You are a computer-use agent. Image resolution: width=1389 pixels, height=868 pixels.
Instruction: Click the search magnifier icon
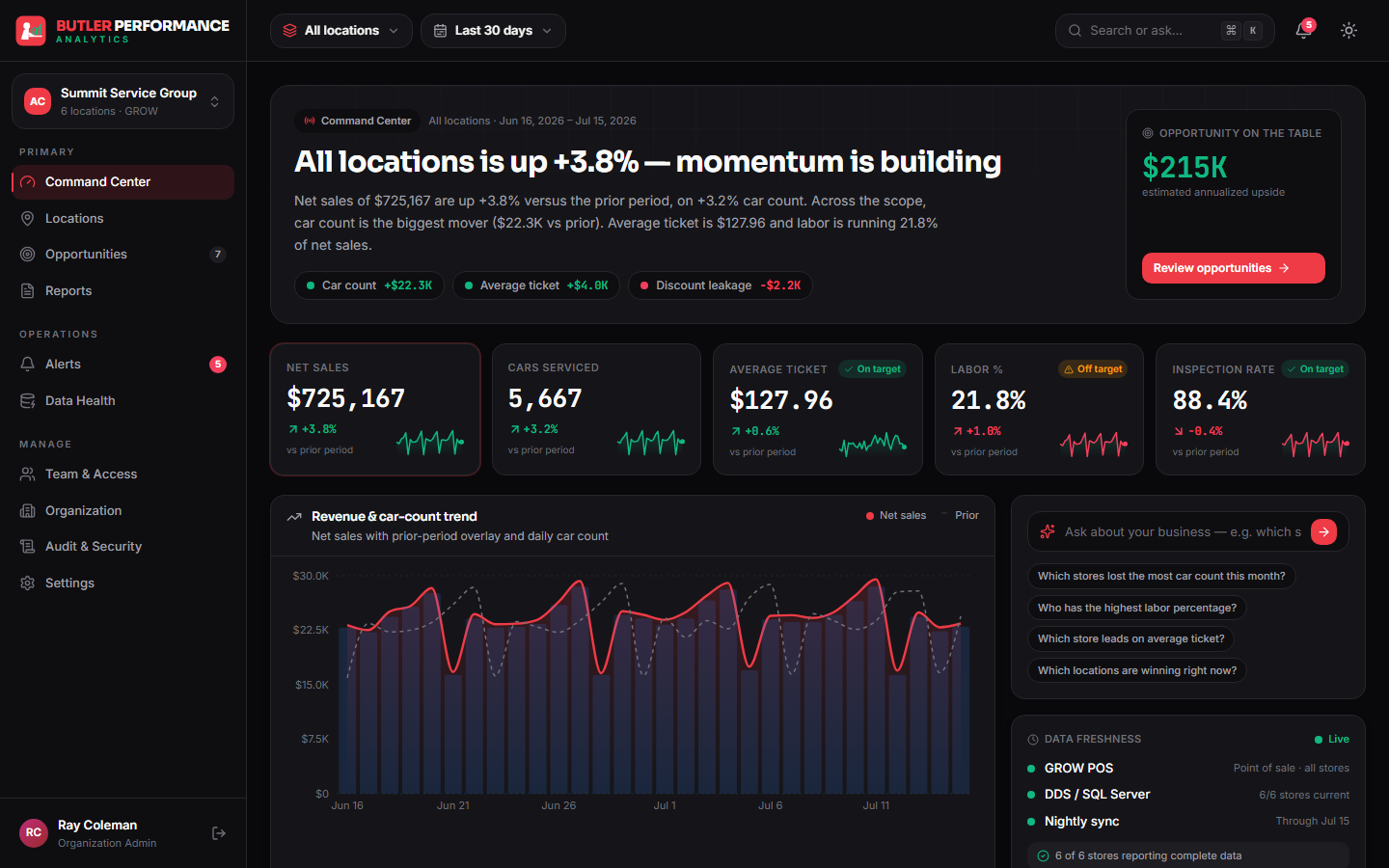(1075, 31)
